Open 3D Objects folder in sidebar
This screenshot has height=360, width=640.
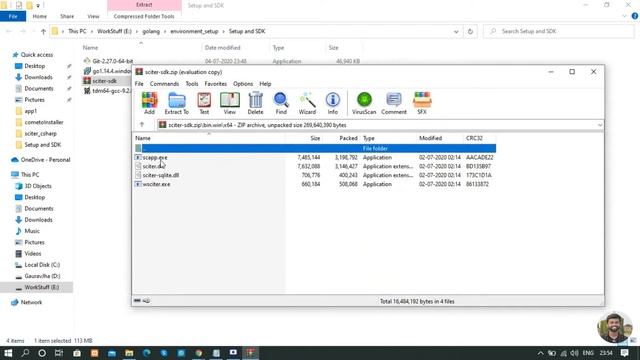pos(38,186)
